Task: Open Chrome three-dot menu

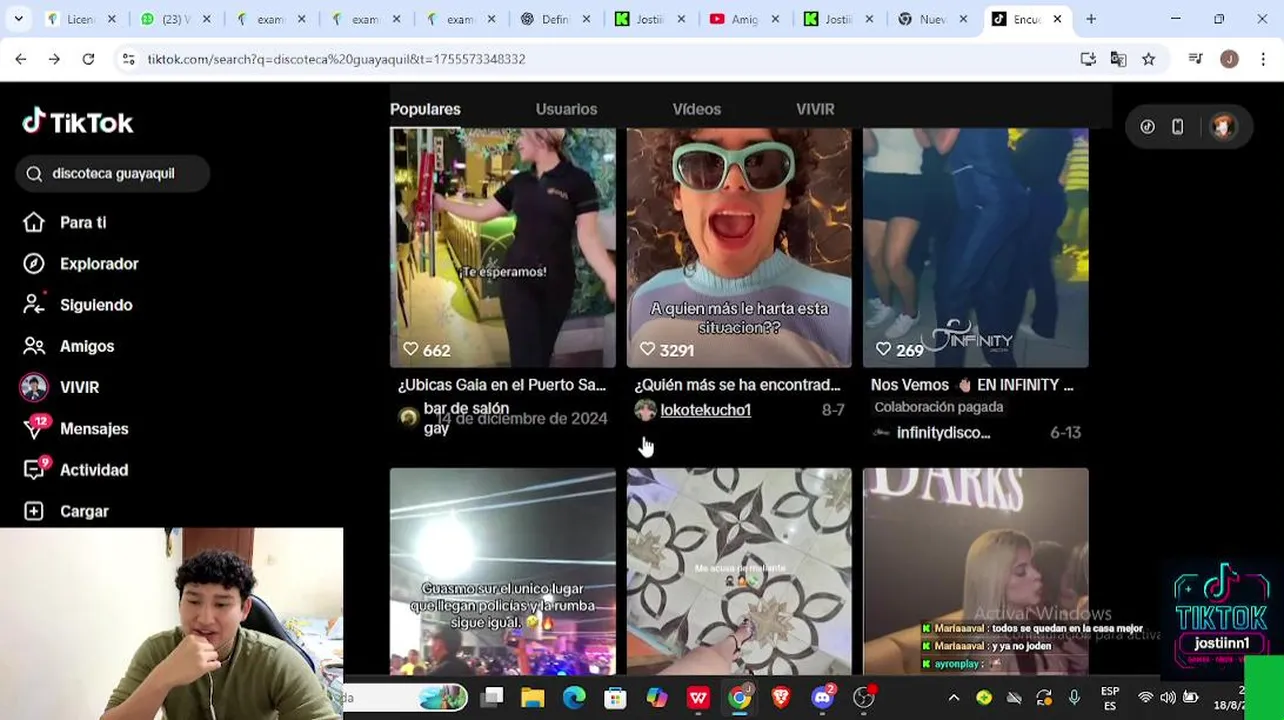Action: pos(1263,59)
